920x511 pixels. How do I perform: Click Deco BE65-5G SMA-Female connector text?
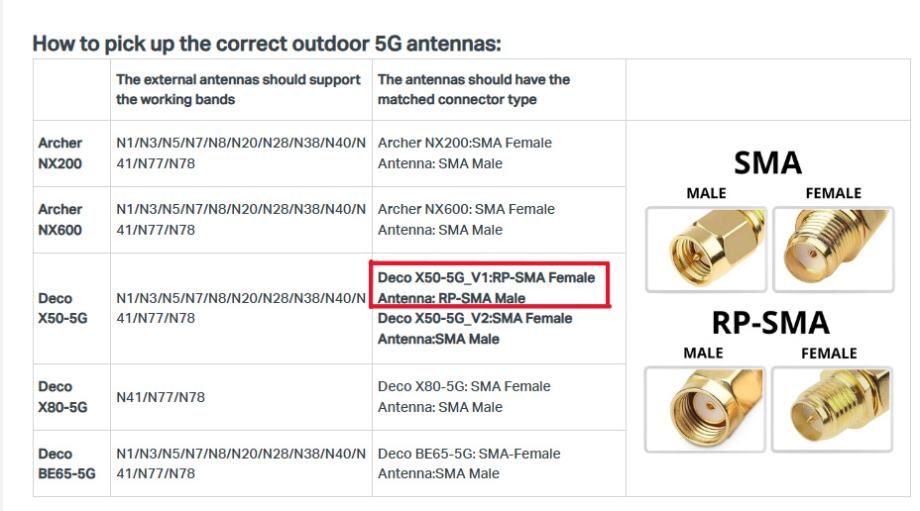(x=469, y=453)
